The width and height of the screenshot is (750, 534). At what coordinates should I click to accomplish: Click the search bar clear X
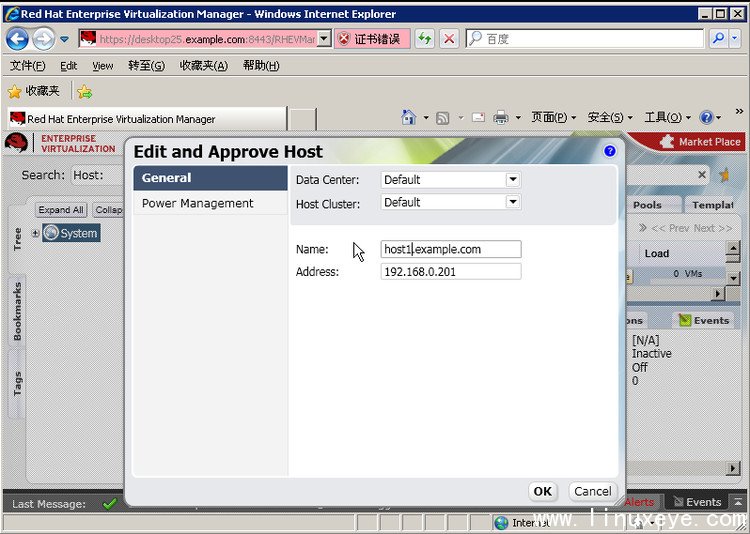702,175
